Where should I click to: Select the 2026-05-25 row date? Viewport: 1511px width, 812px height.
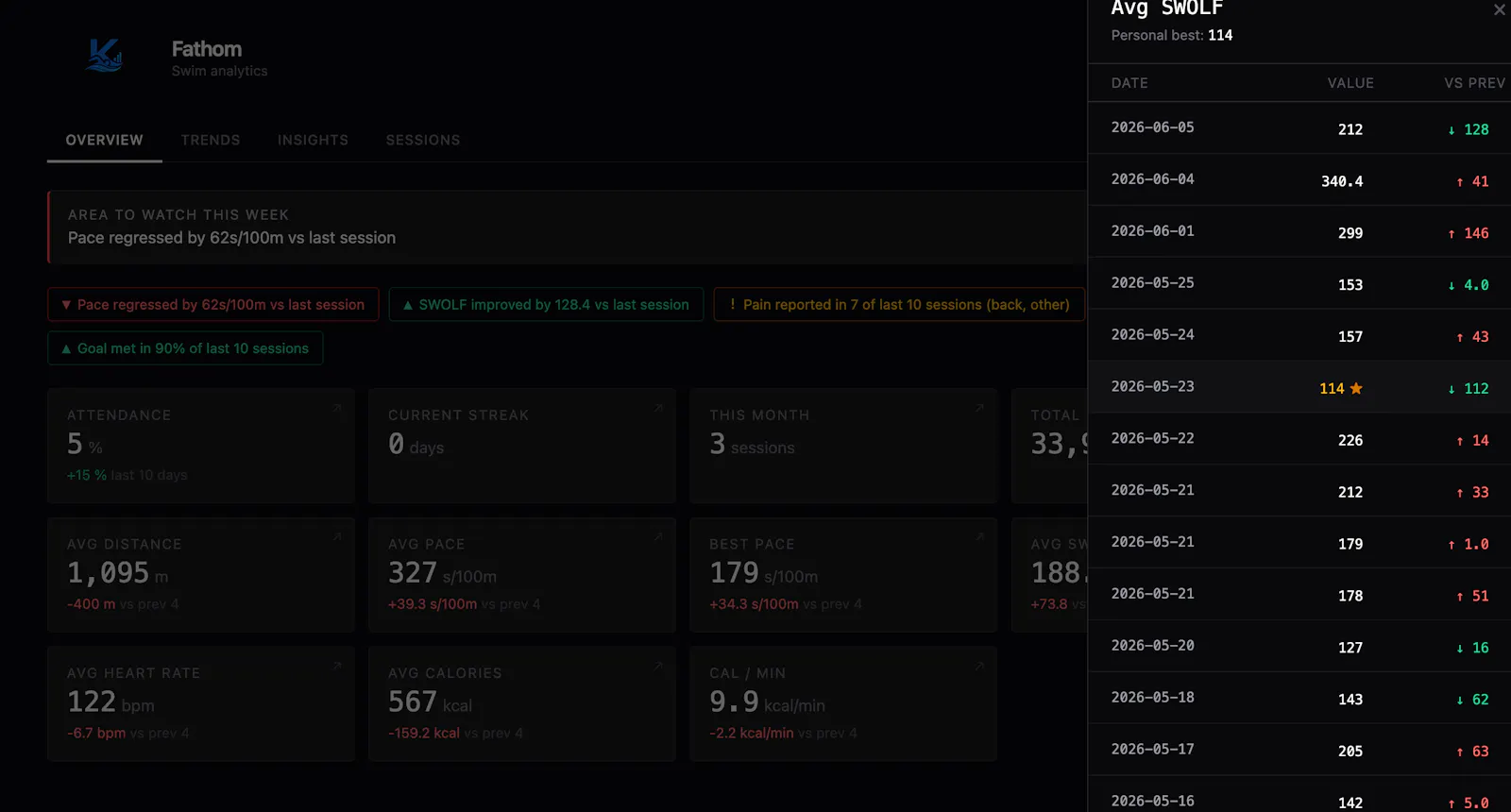tap(1152, 283)
